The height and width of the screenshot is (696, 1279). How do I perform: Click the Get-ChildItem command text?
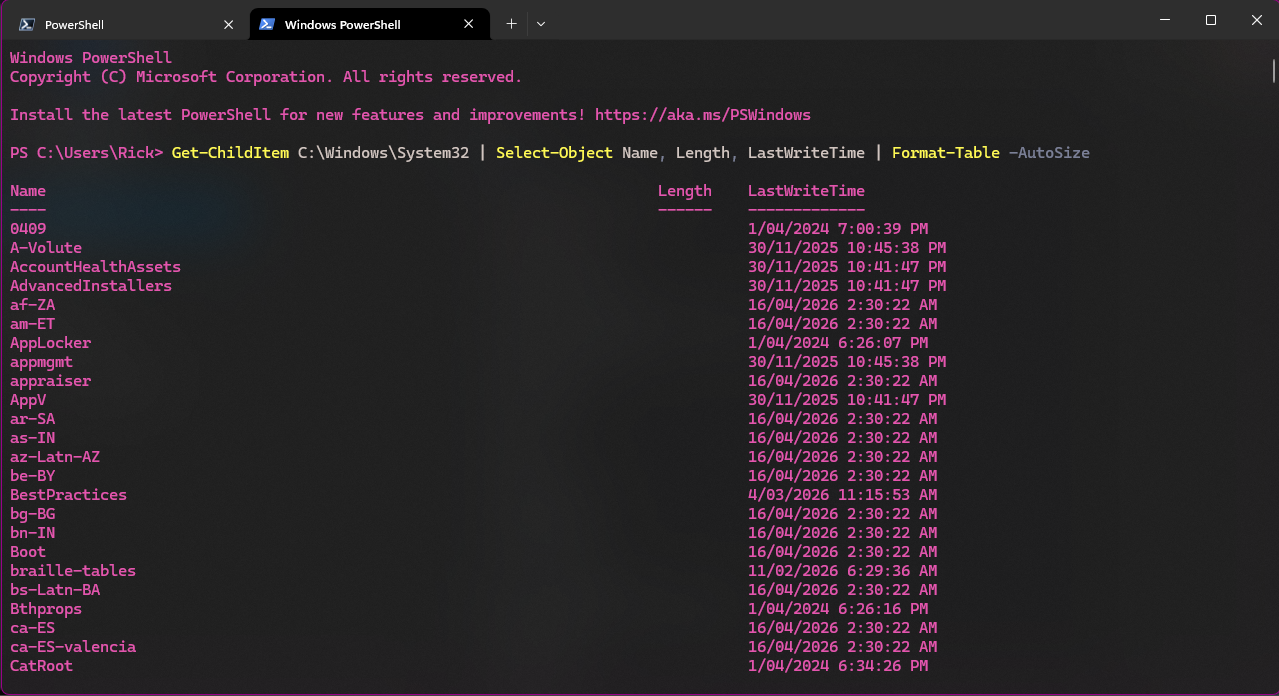tap(230, 153)
